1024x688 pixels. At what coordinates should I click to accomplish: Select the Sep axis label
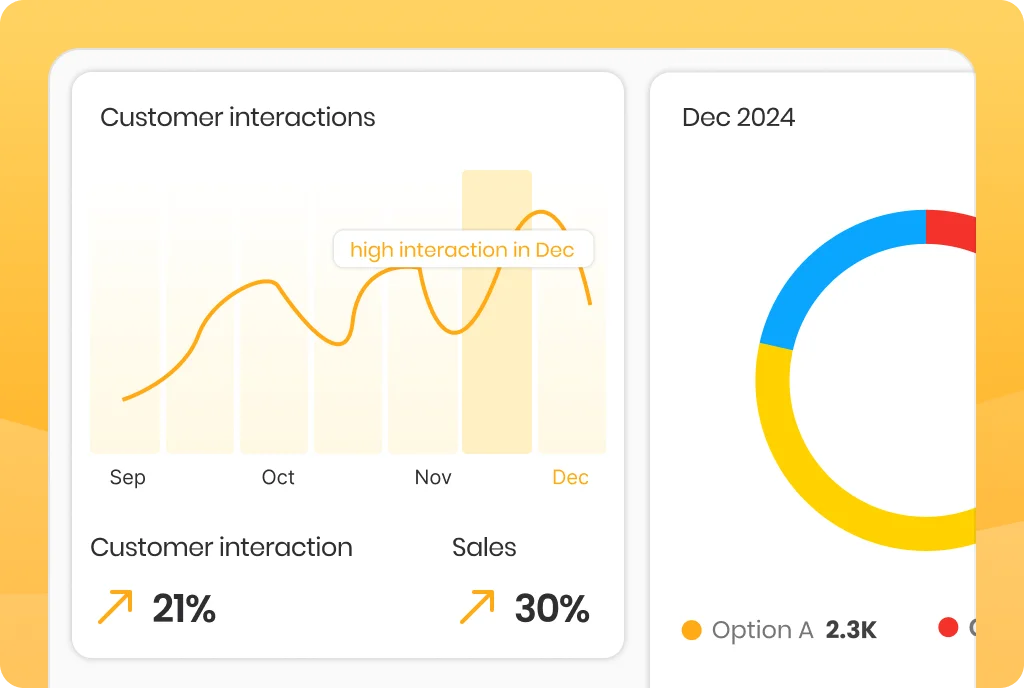click(x=127, y=478)
